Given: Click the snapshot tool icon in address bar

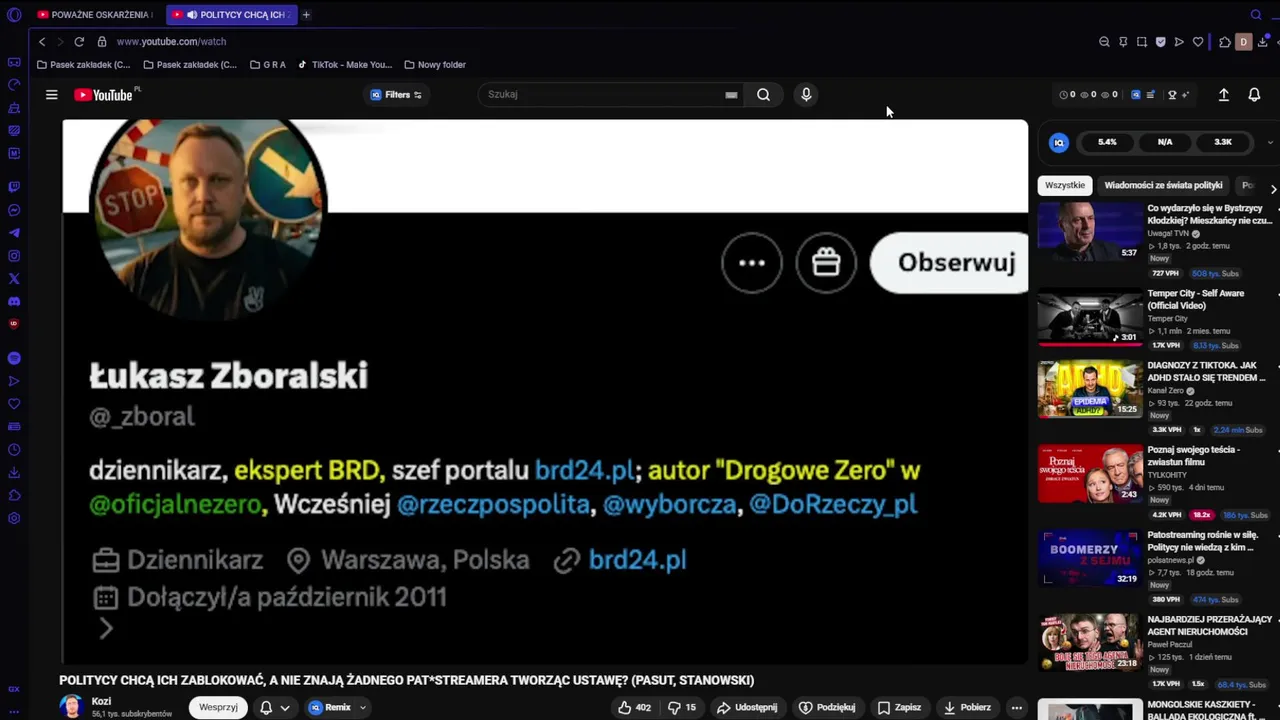Looking at the screenshot, I should click(x=1142, y=42).
